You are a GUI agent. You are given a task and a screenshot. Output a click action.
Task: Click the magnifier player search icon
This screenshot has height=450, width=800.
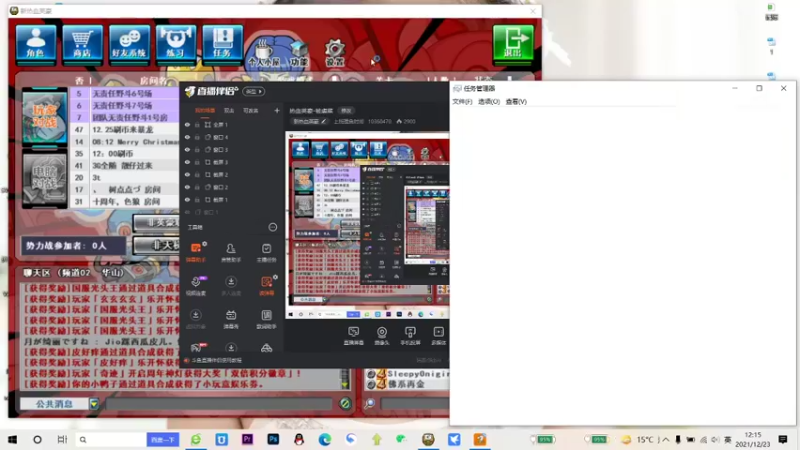coord(369,404)
